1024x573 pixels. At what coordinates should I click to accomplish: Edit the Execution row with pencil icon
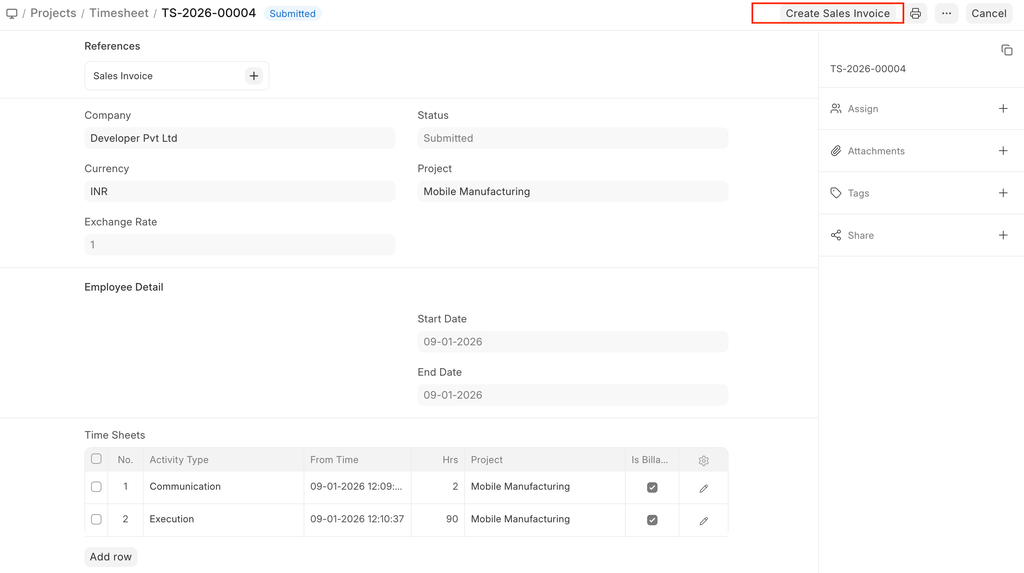click(x=703, y=521)
